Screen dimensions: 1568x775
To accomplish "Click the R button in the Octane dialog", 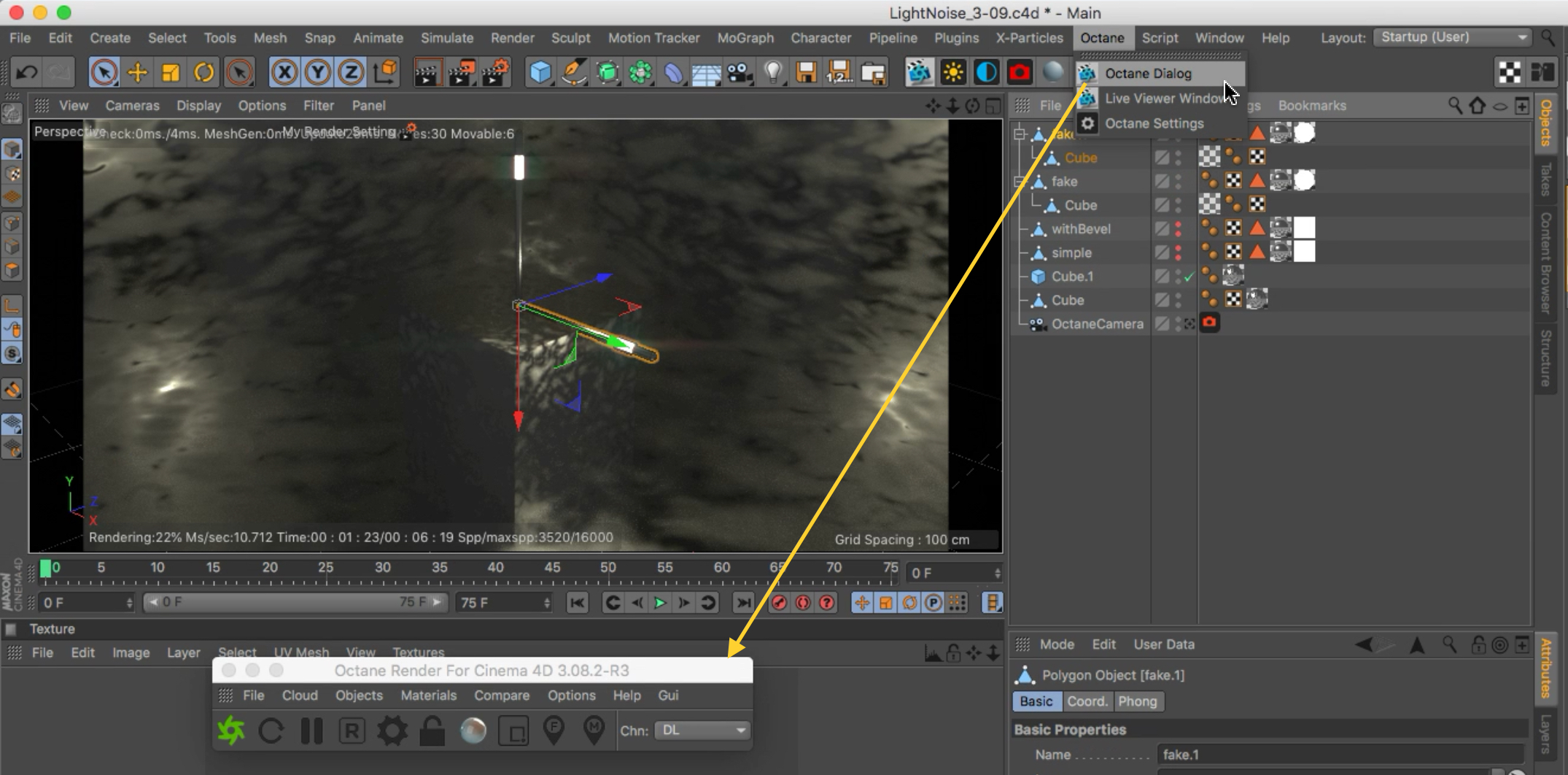I will (x=352, y=730).
